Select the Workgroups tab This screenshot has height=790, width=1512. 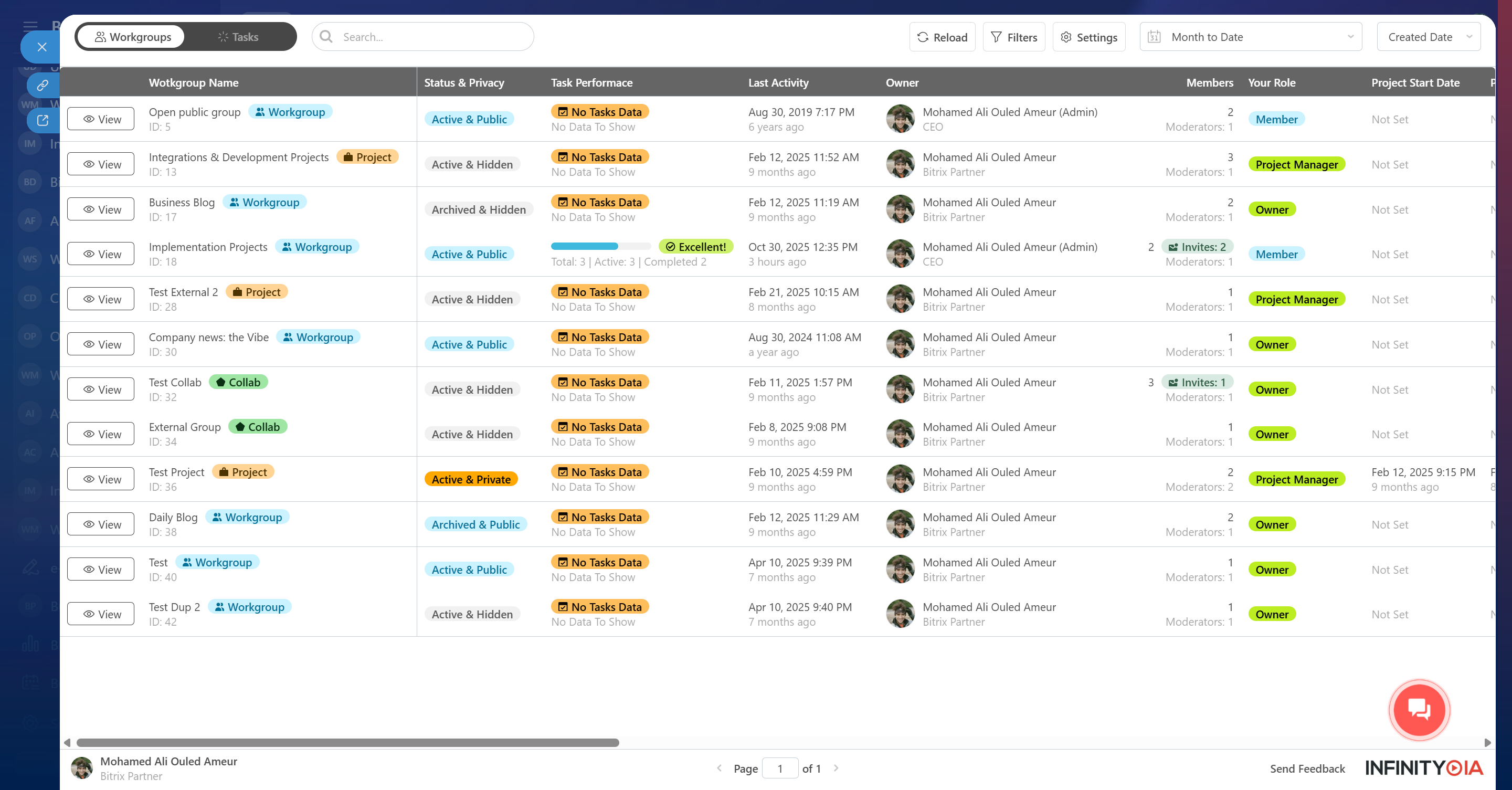point(133,37)
